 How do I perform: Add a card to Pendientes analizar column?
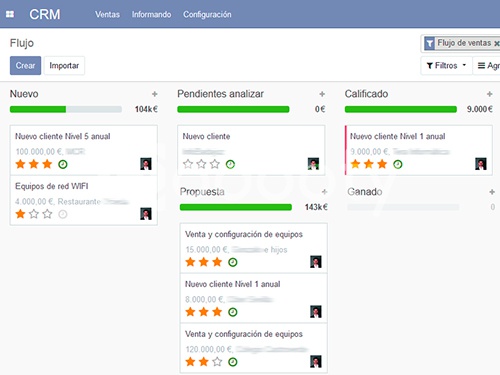[322, 94]
